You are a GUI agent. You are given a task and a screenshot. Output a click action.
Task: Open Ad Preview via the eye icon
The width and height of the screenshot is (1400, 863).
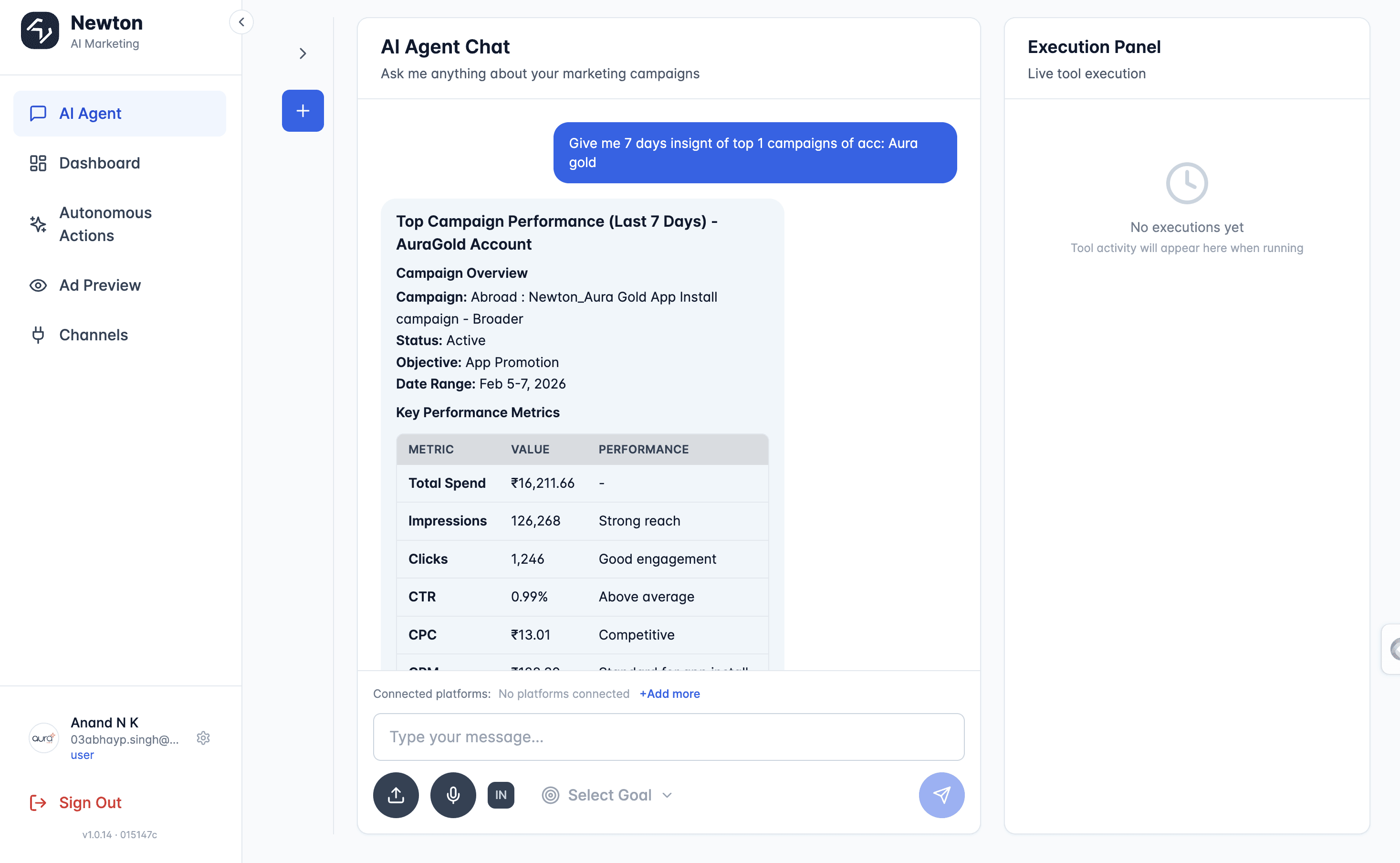click(x=38, y=285)
